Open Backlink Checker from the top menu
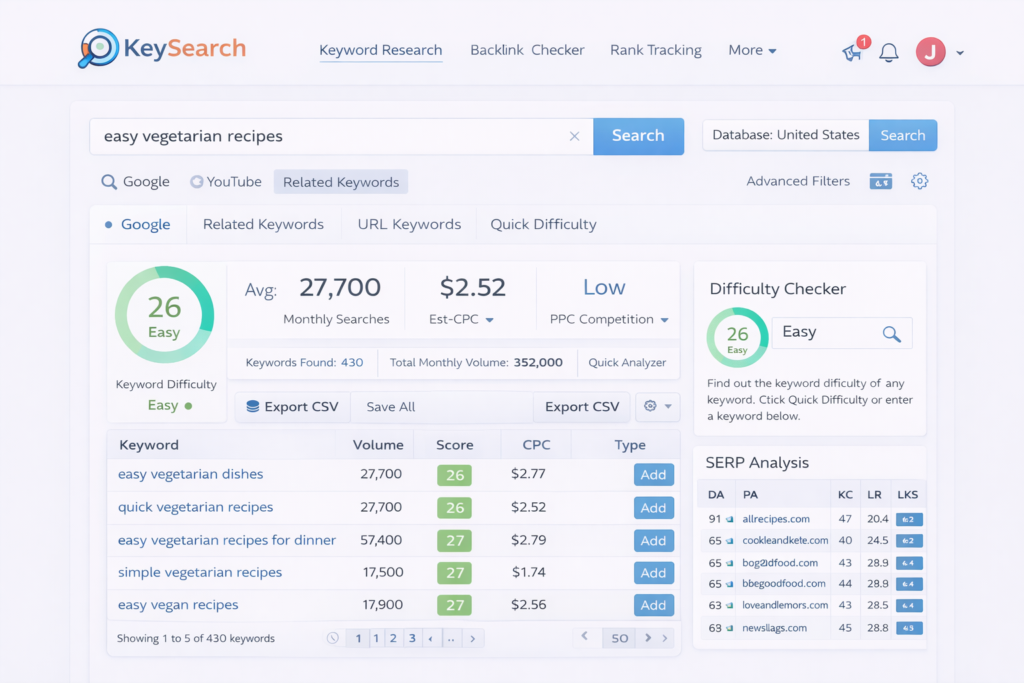This screenshot has height=683, width=1024. click(x=527, y=50)
